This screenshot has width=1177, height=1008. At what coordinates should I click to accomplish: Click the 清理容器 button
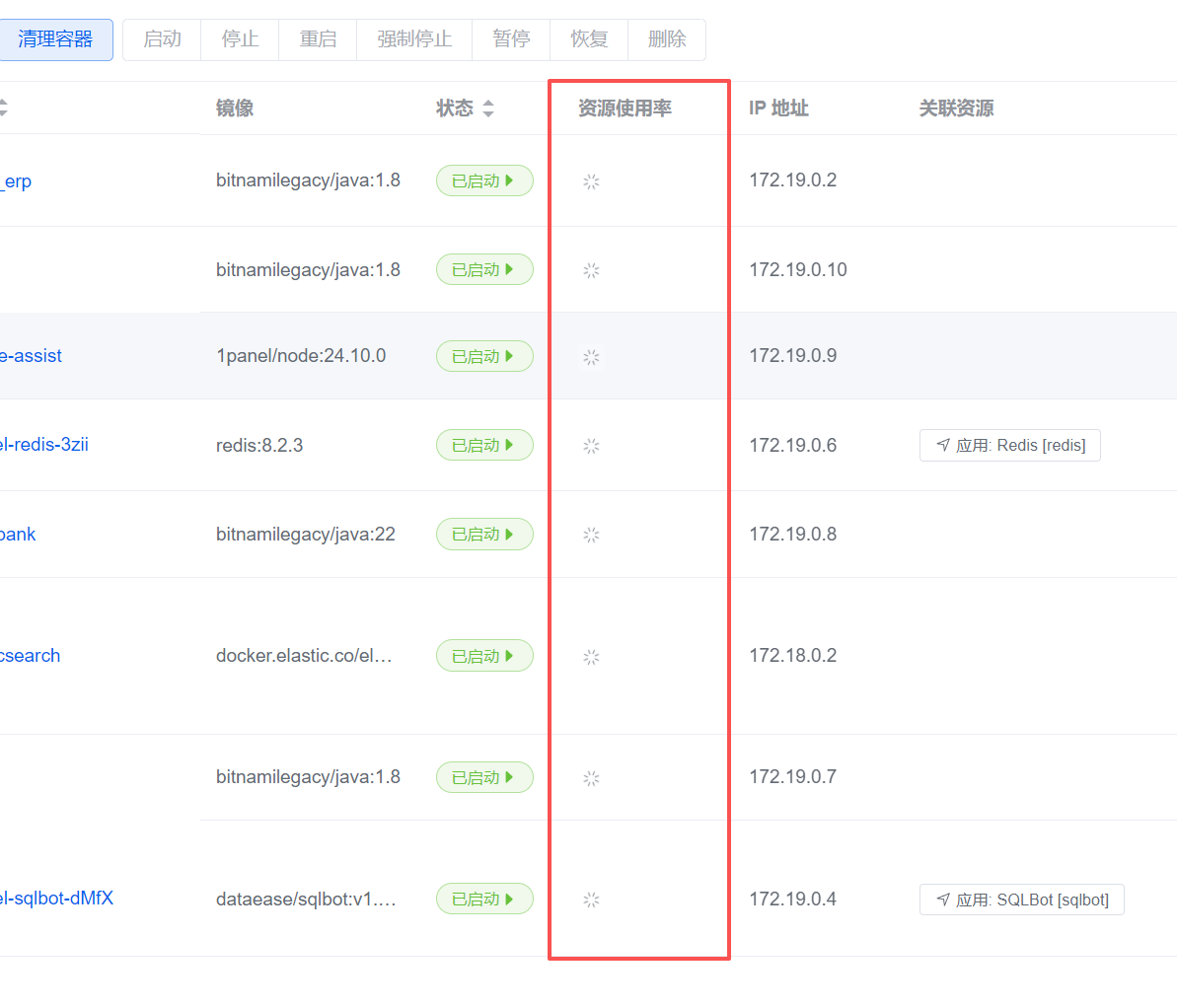click(x=55, y=39)
